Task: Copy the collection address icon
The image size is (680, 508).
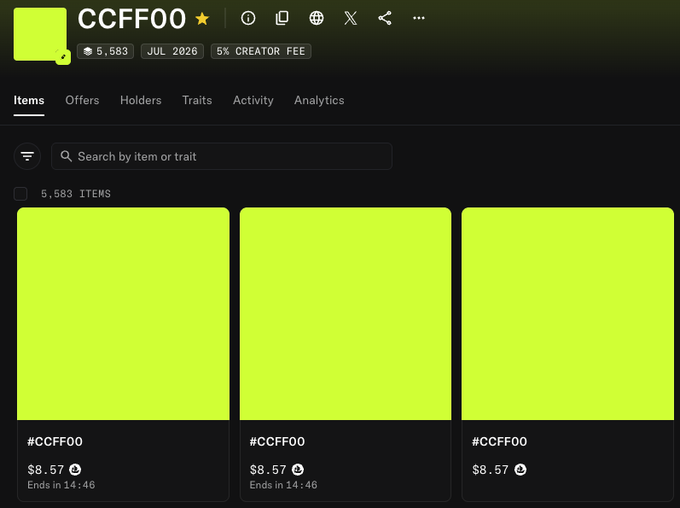Action: pos(282,18)
